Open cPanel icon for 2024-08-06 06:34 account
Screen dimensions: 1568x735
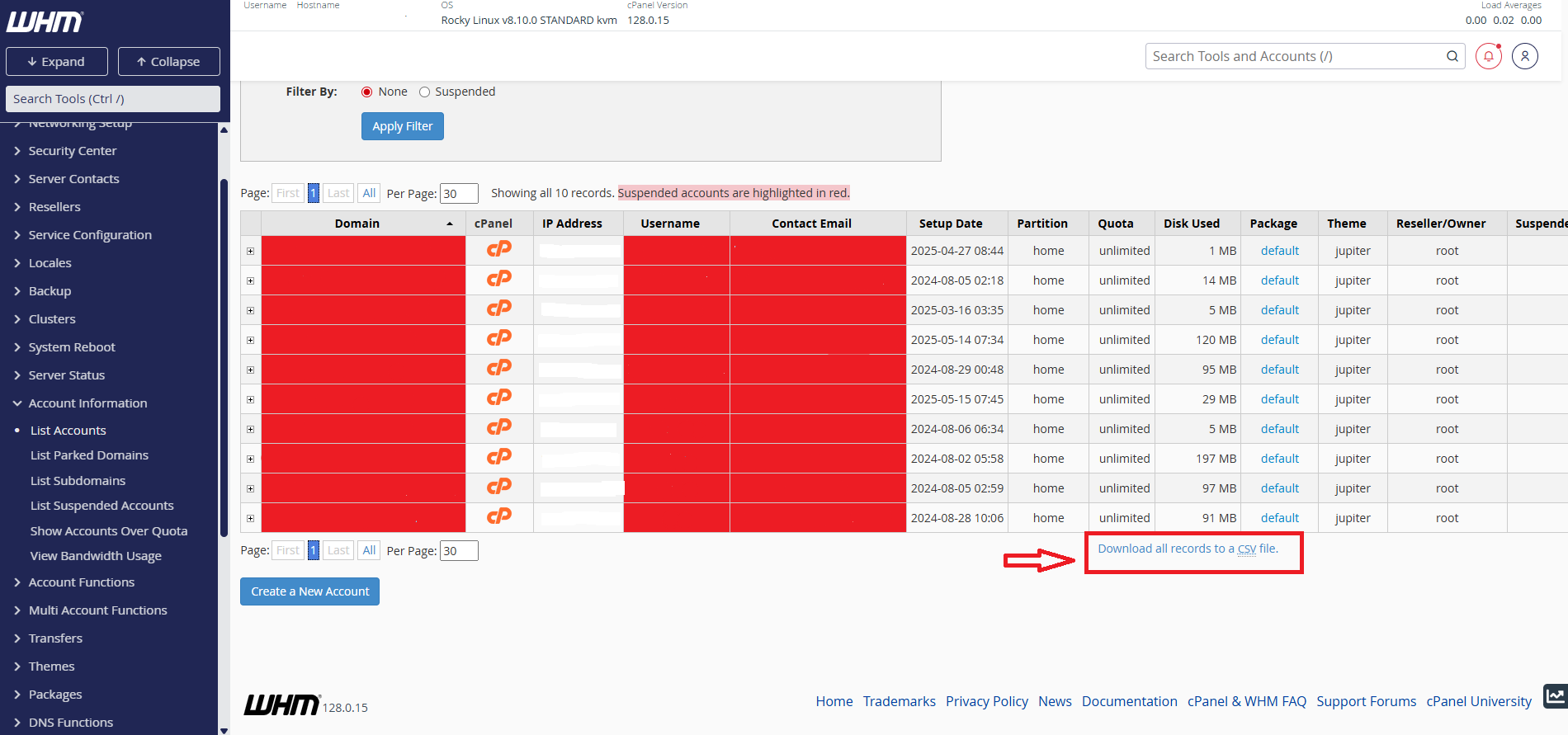pos(499,427)
